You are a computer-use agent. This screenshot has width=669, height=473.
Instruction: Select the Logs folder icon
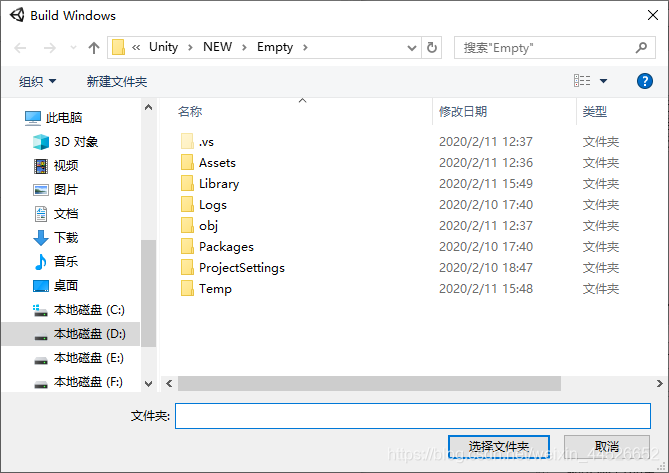pos(187,204)
